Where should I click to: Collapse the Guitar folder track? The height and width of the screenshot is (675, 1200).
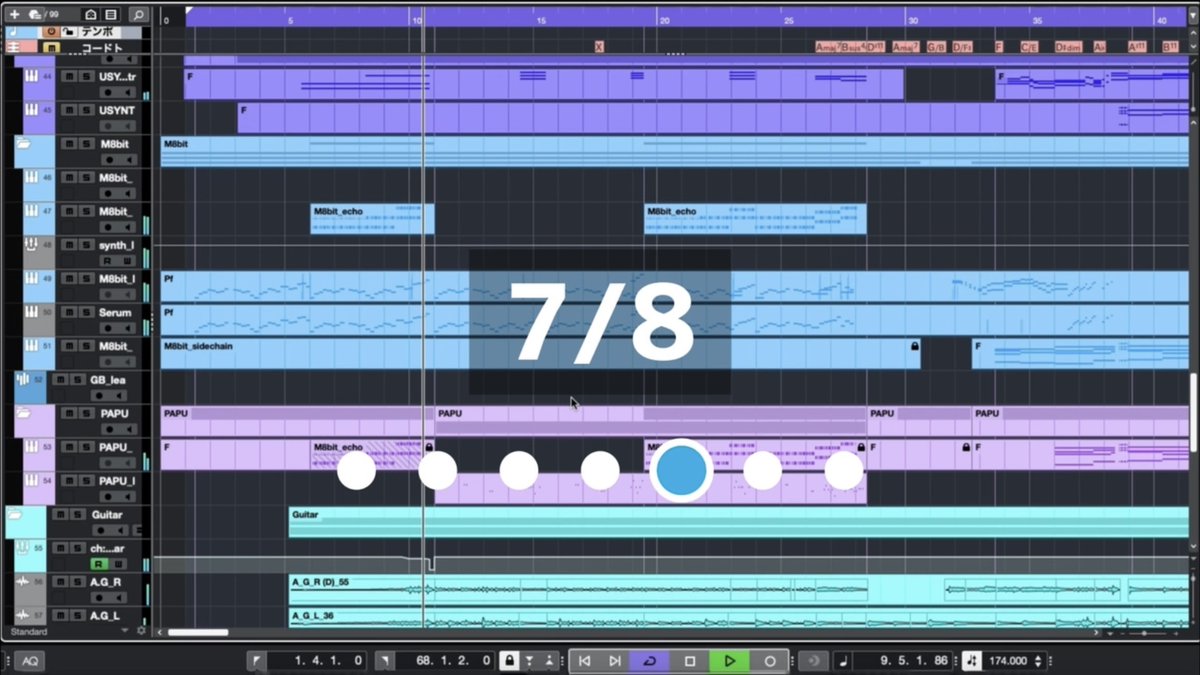pos(14,515)
